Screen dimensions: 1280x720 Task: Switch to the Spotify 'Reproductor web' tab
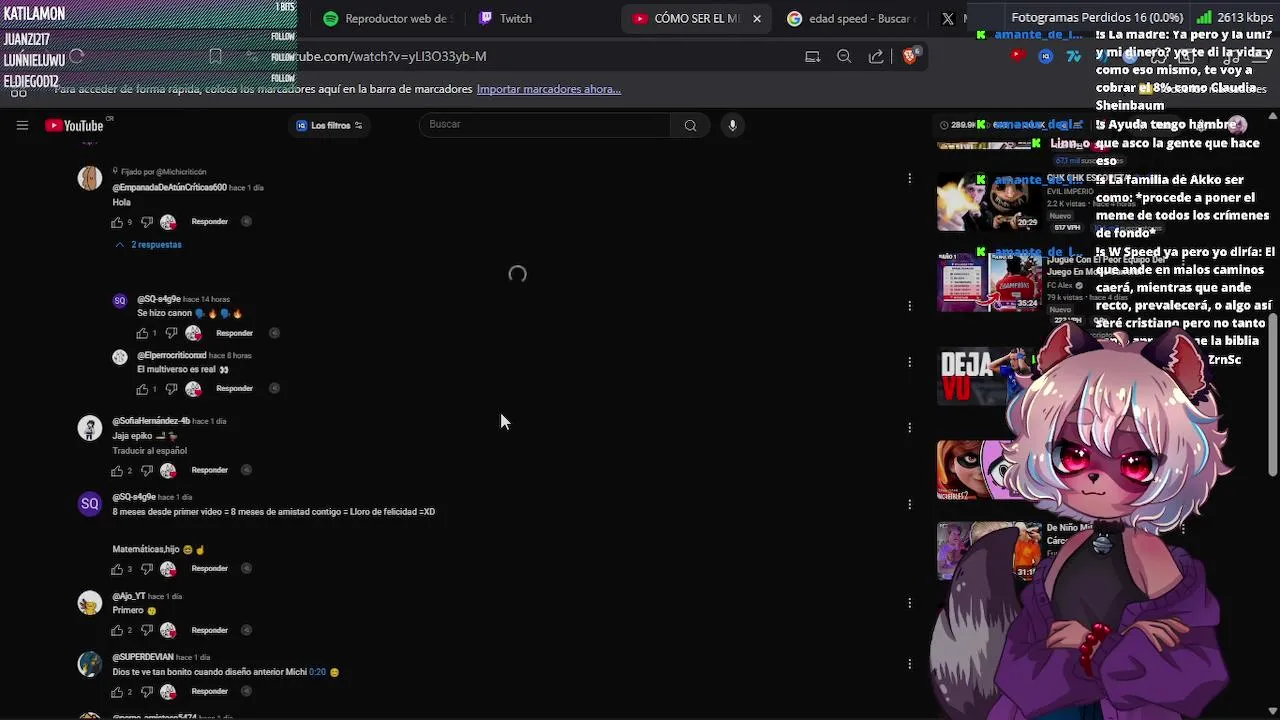click(387, 18)
